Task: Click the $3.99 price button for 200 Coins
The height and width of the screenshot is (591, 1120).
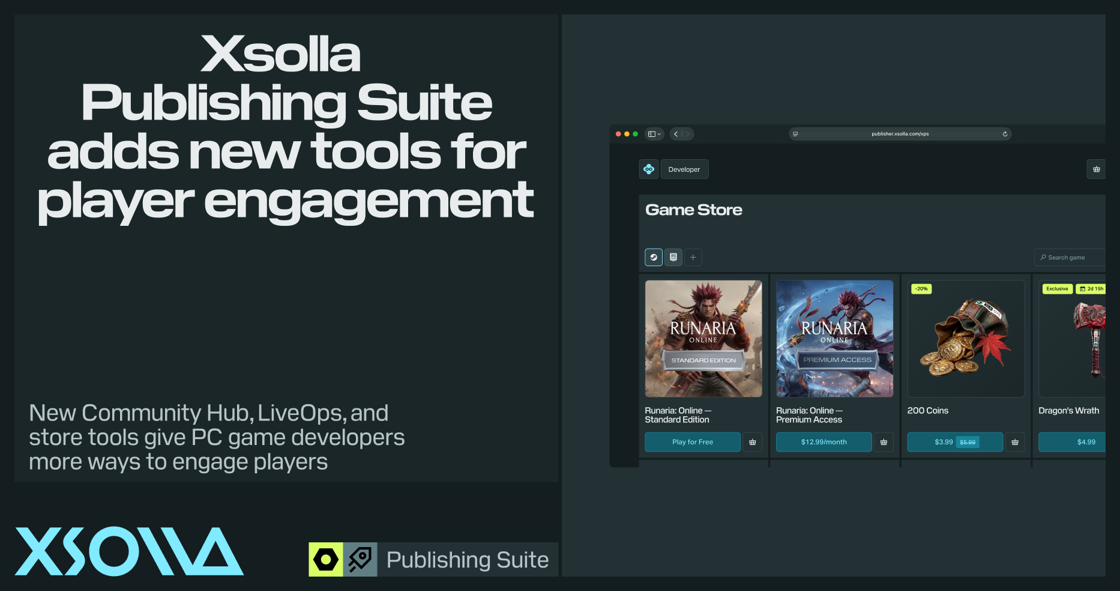Action: (955, 442)
